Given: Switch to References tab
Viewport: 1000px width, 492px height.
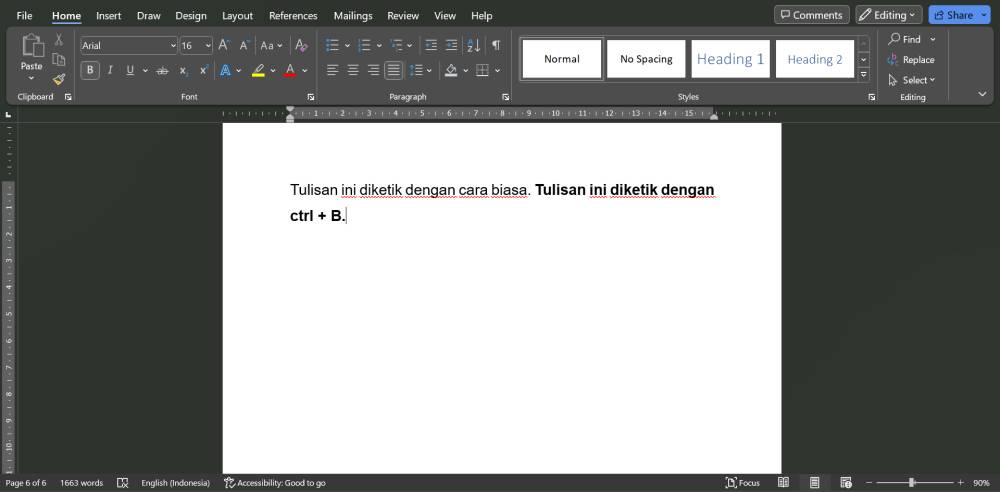Looking at the screenshot, I should [293, 15].
